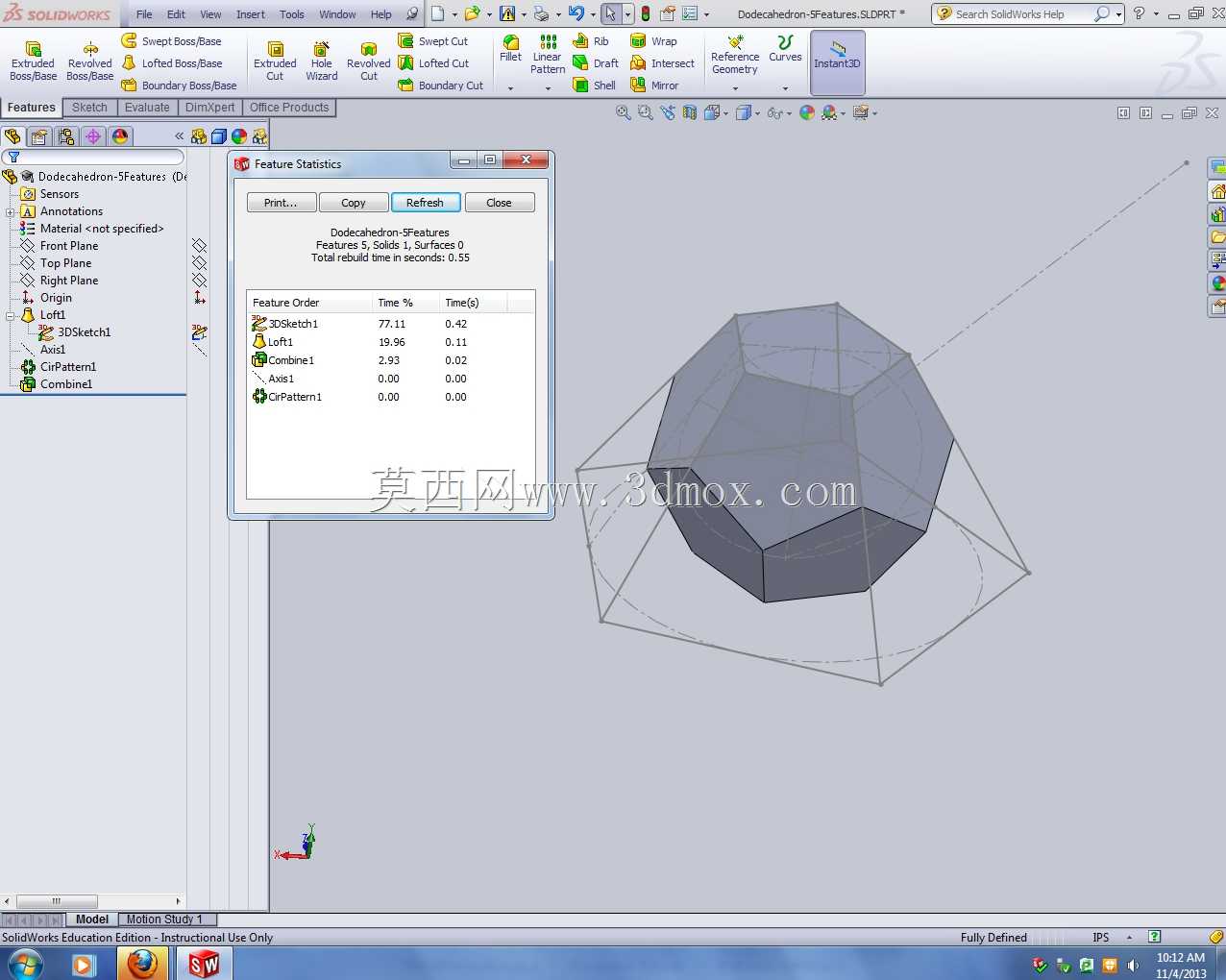Expand the Annotations tree node
The width and height of the screenshot is (1226, 980).
click(10, 212)
